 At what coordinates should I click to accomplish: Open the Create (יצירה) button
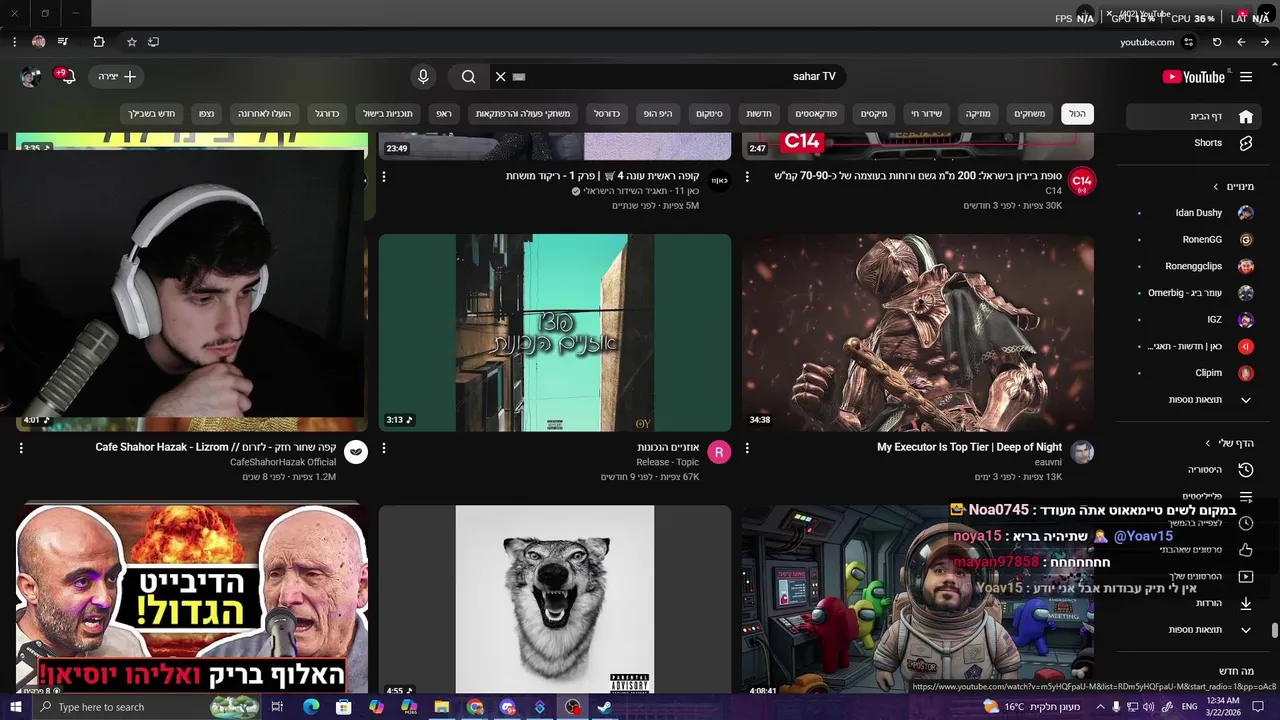117,76
